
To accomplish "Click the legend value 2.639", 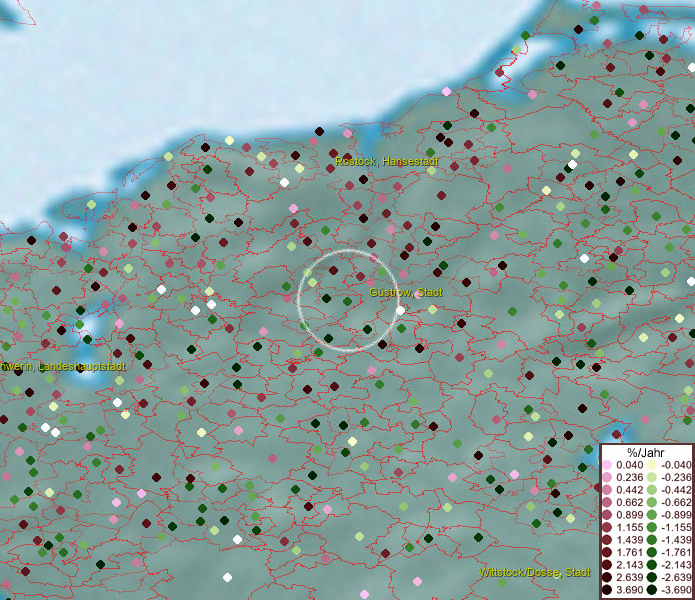I will tap(629, 577).
